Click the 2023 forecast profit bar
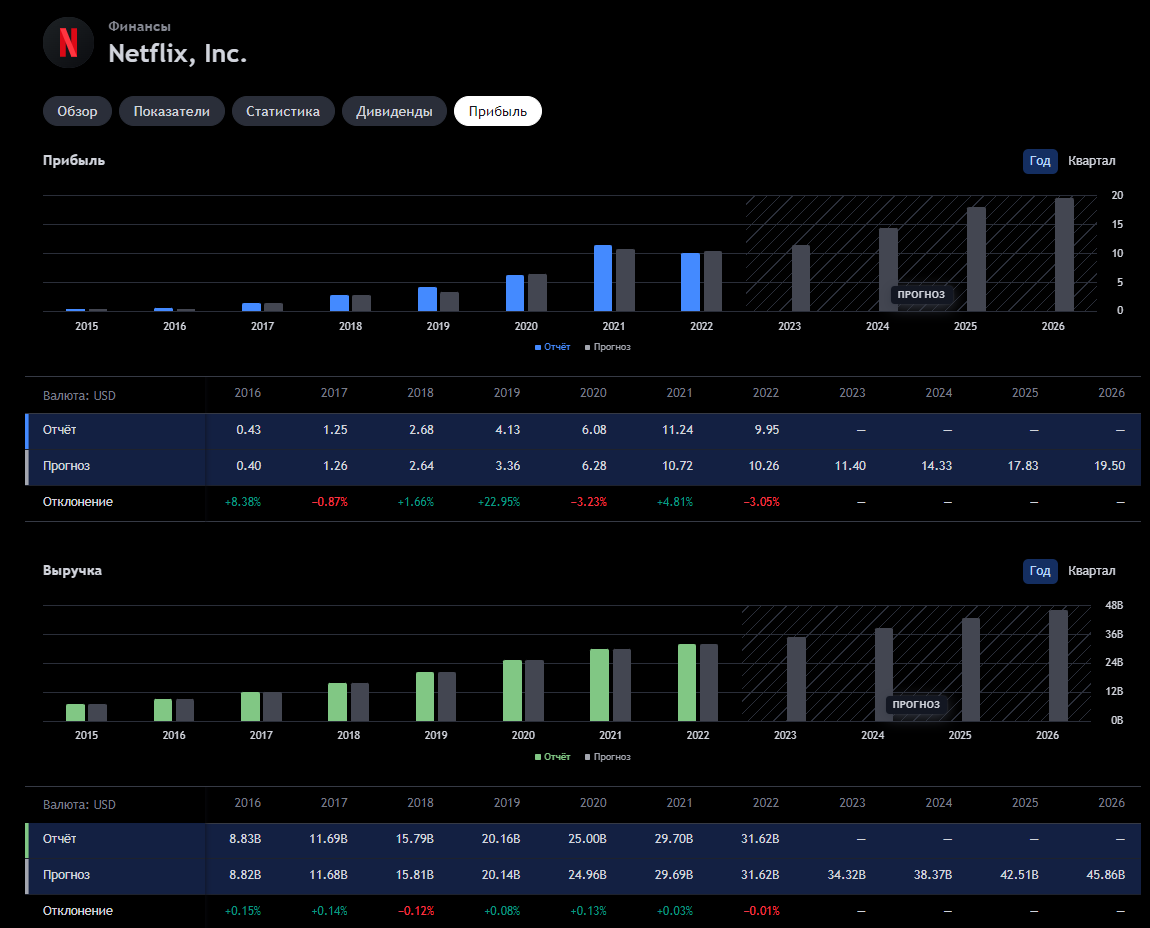The width and height of the screenshot is (1150, 928). pyautogui.click(x=801, y=278)
